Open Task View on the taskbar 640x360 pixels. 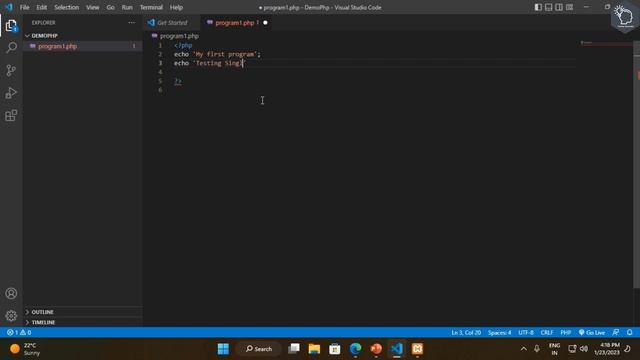294,349
